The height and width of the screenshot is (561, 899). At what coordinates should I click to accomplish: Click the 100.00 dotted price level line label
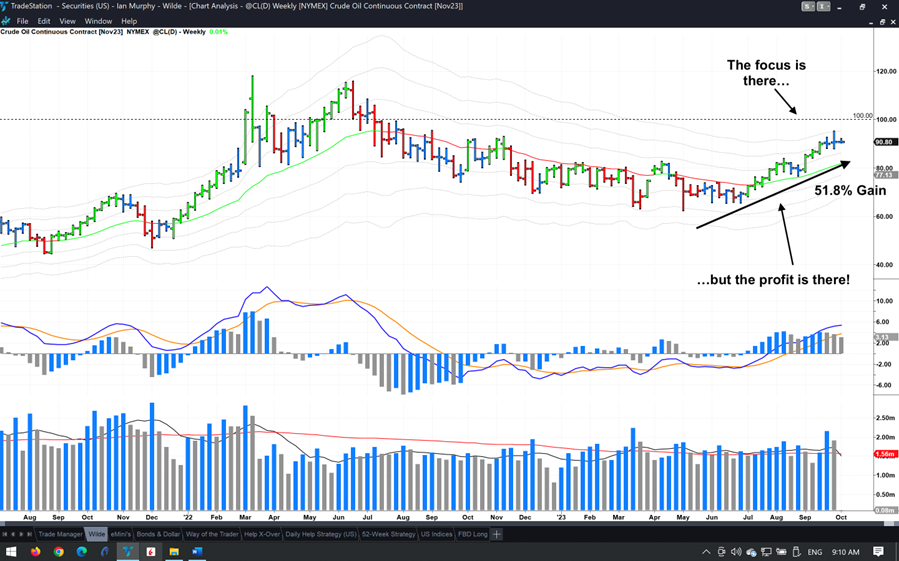[x=861, y=116]
